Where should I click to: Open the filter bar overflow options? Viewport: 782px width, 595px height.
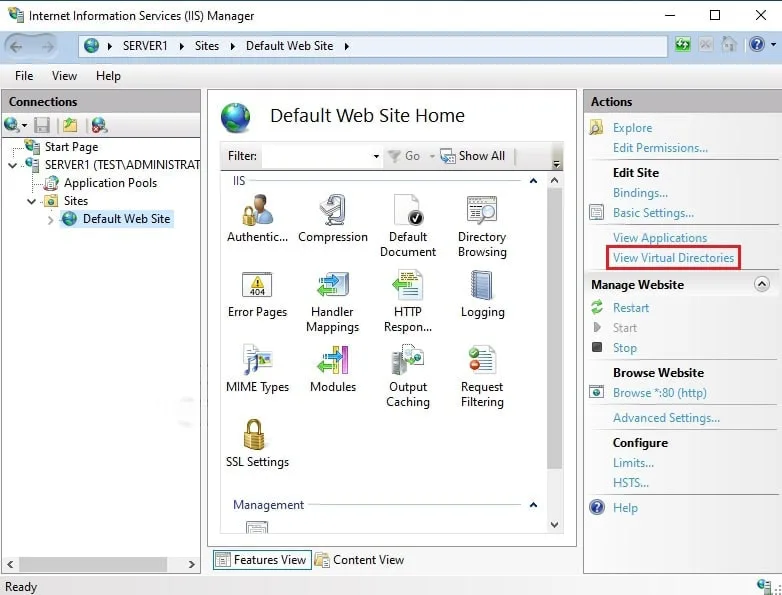[557, 164]
